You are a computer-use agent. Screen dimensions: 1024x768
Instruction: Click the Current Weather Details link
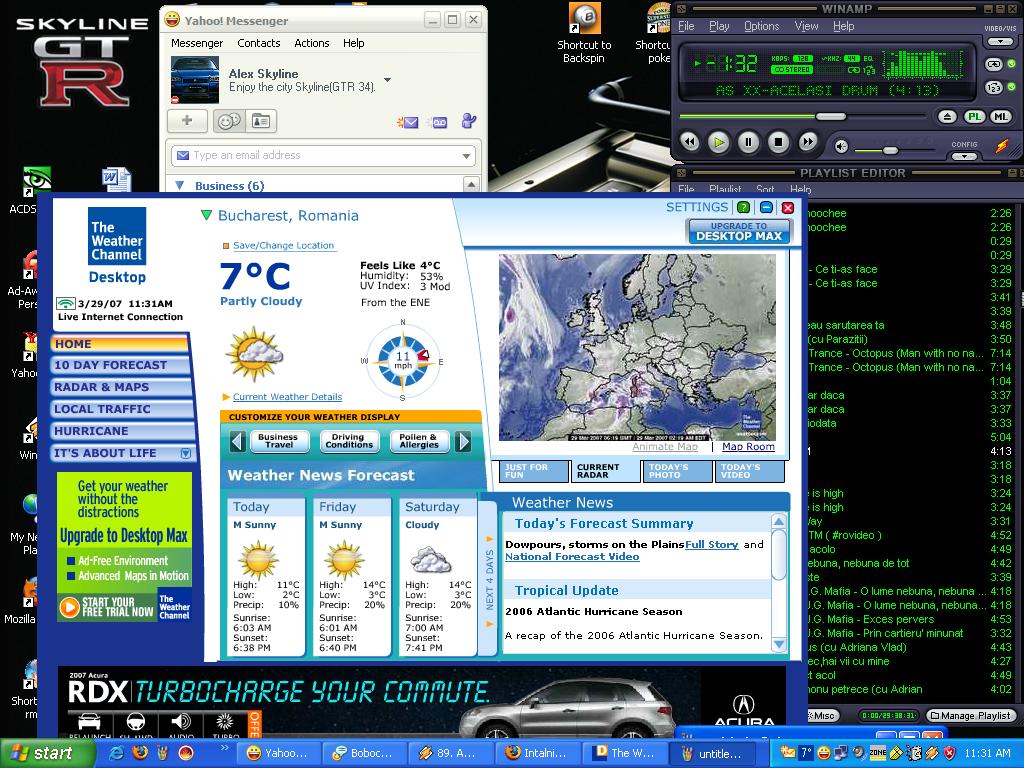(287, 397)
